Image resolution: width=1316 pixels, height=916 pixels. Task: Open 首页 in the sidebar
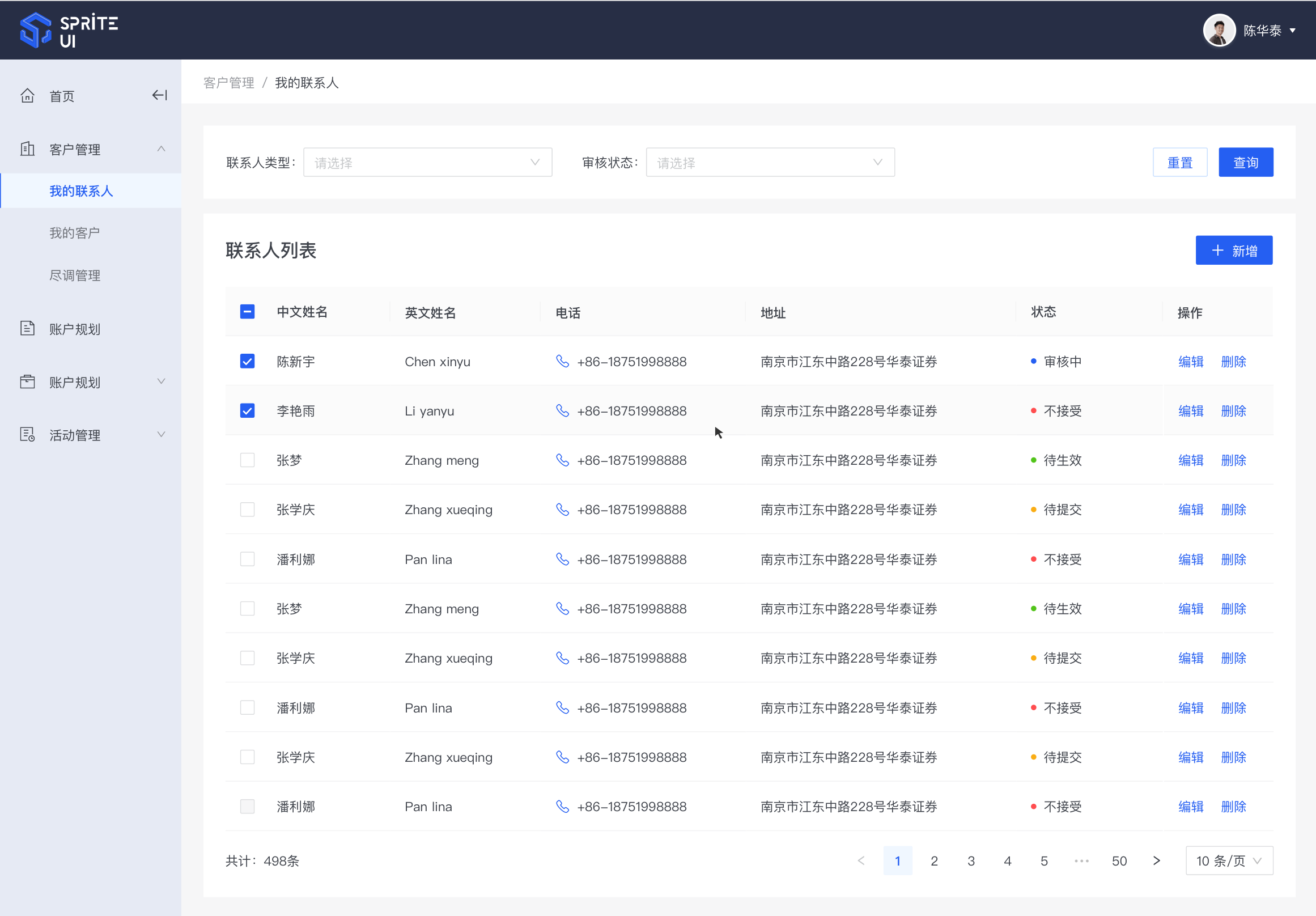[61, 96]
